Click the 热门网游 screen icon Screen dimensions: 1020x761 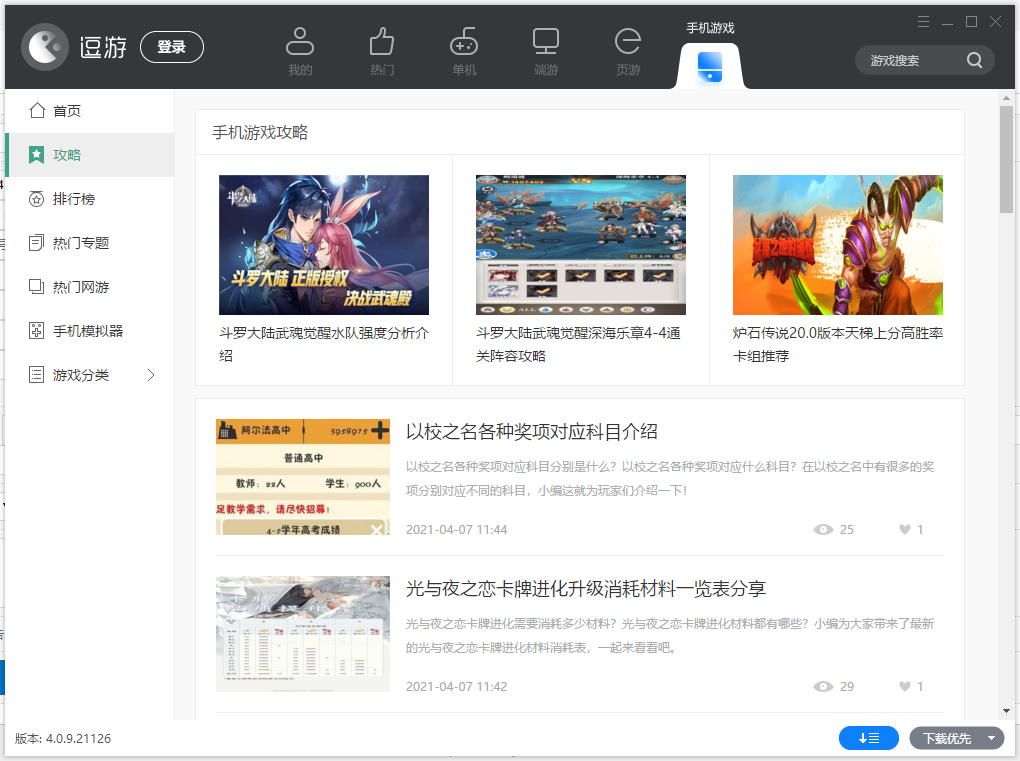36,287
